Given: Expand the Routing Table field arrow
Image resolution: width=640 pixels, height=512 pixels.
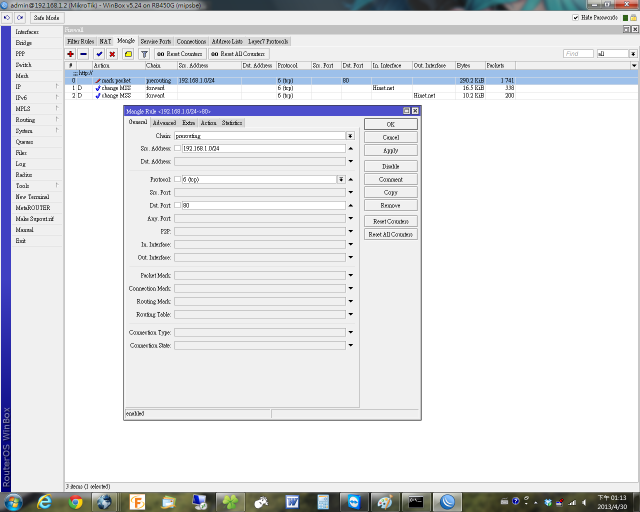Looking at the screenshot, I should pyautogui.click(x=351, y=314).
